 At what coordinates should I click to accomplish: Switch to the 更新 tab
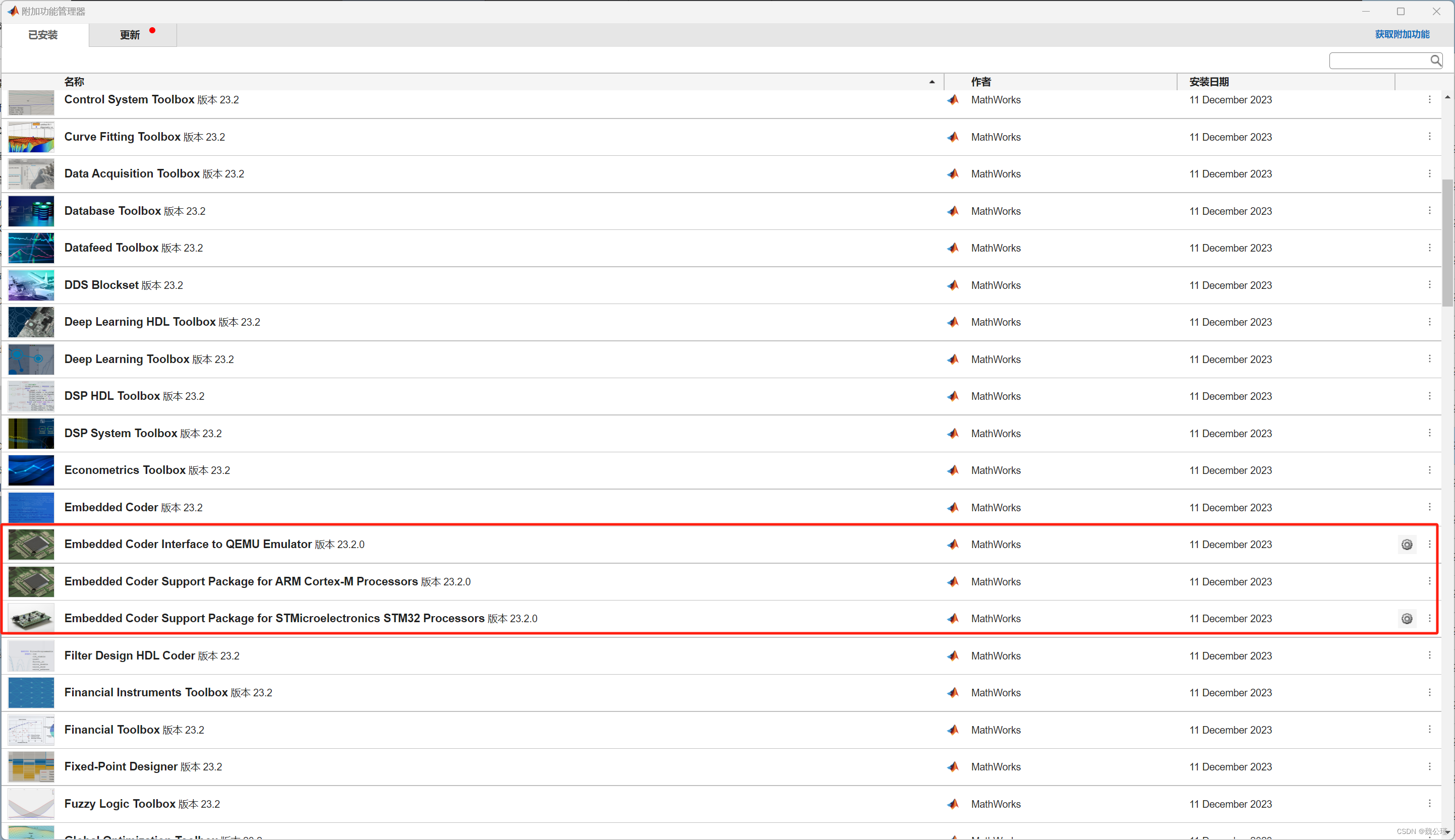click(x=131, y=35)
